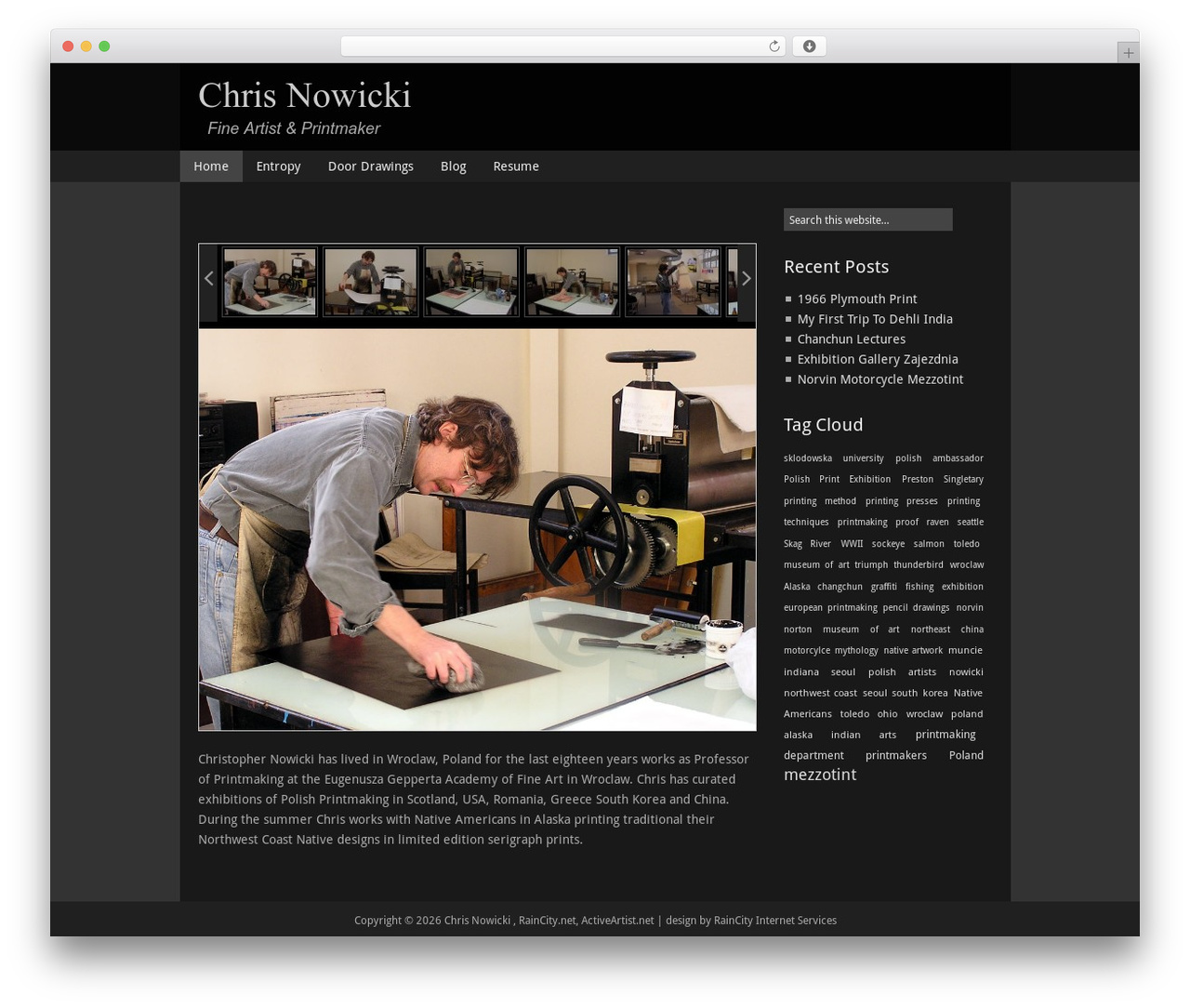Click the download arrow button in browser toolbar
1190x1008 pixels.
pyautogui.click(x=809, y=46)
